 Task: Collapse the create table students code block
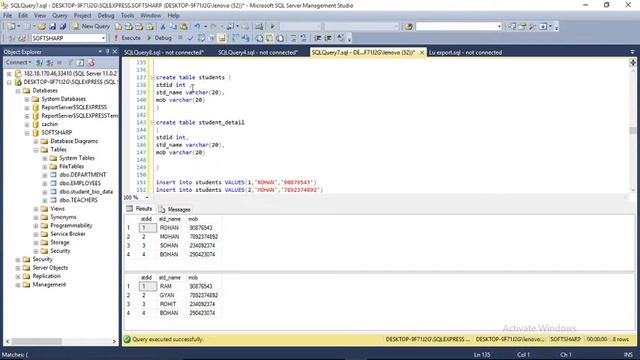click(153, 77)
